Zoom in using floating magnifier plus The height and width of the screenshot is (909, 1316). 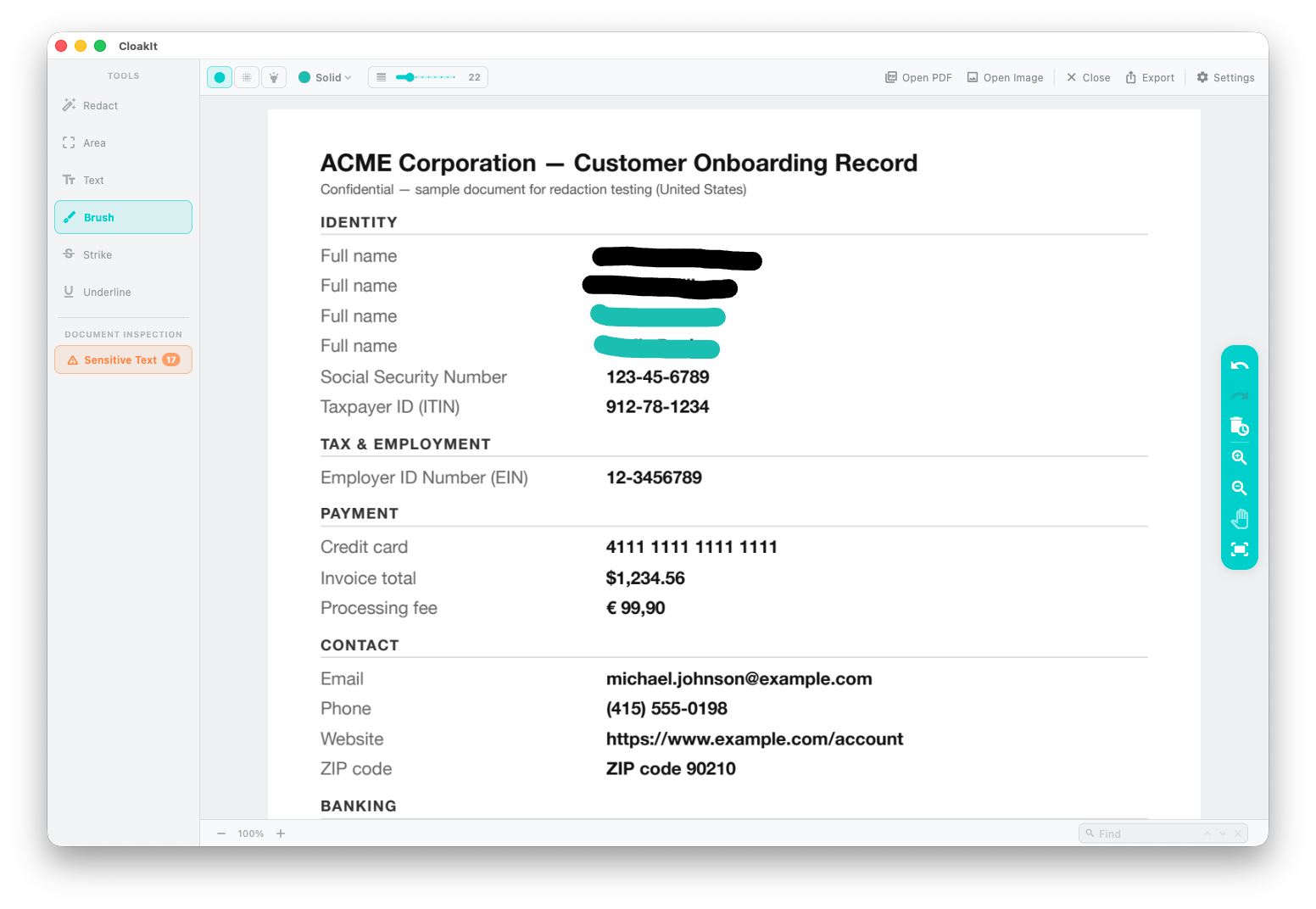pyautogui.click(x=1240, y=458)
